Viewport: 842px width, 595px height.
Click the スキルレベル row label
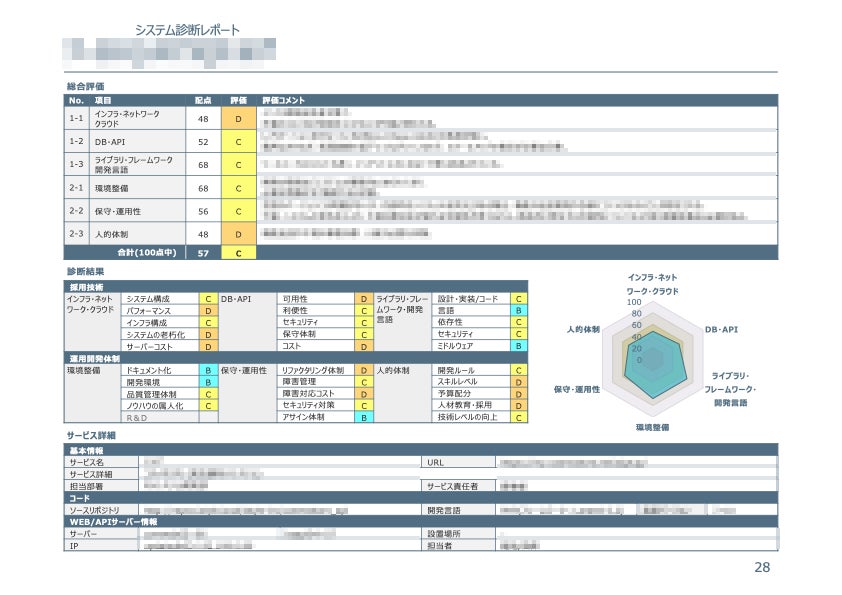pos(457,382)
